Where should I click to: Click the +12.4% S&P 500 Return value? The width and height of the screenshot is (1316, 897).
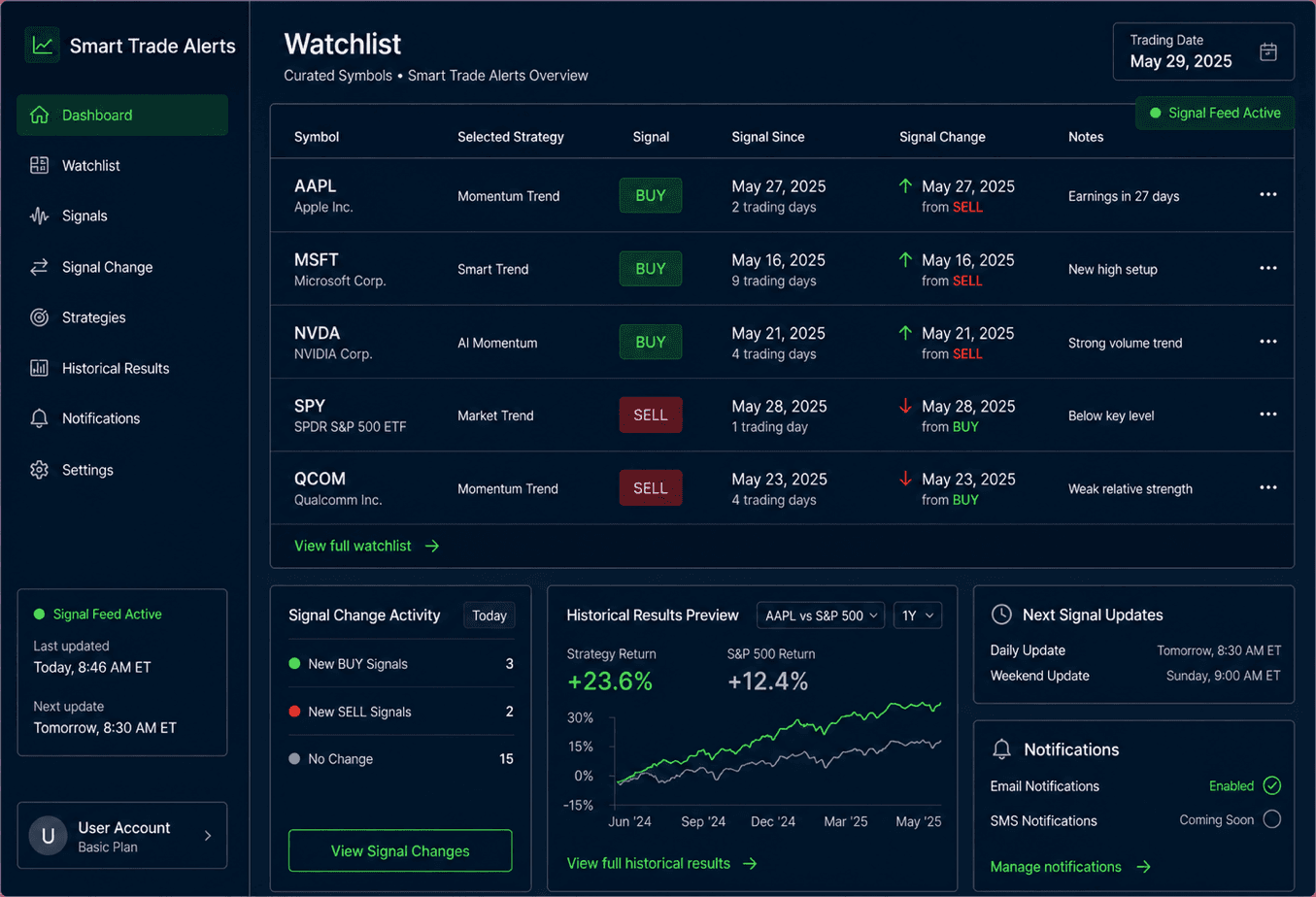[768, 681]
